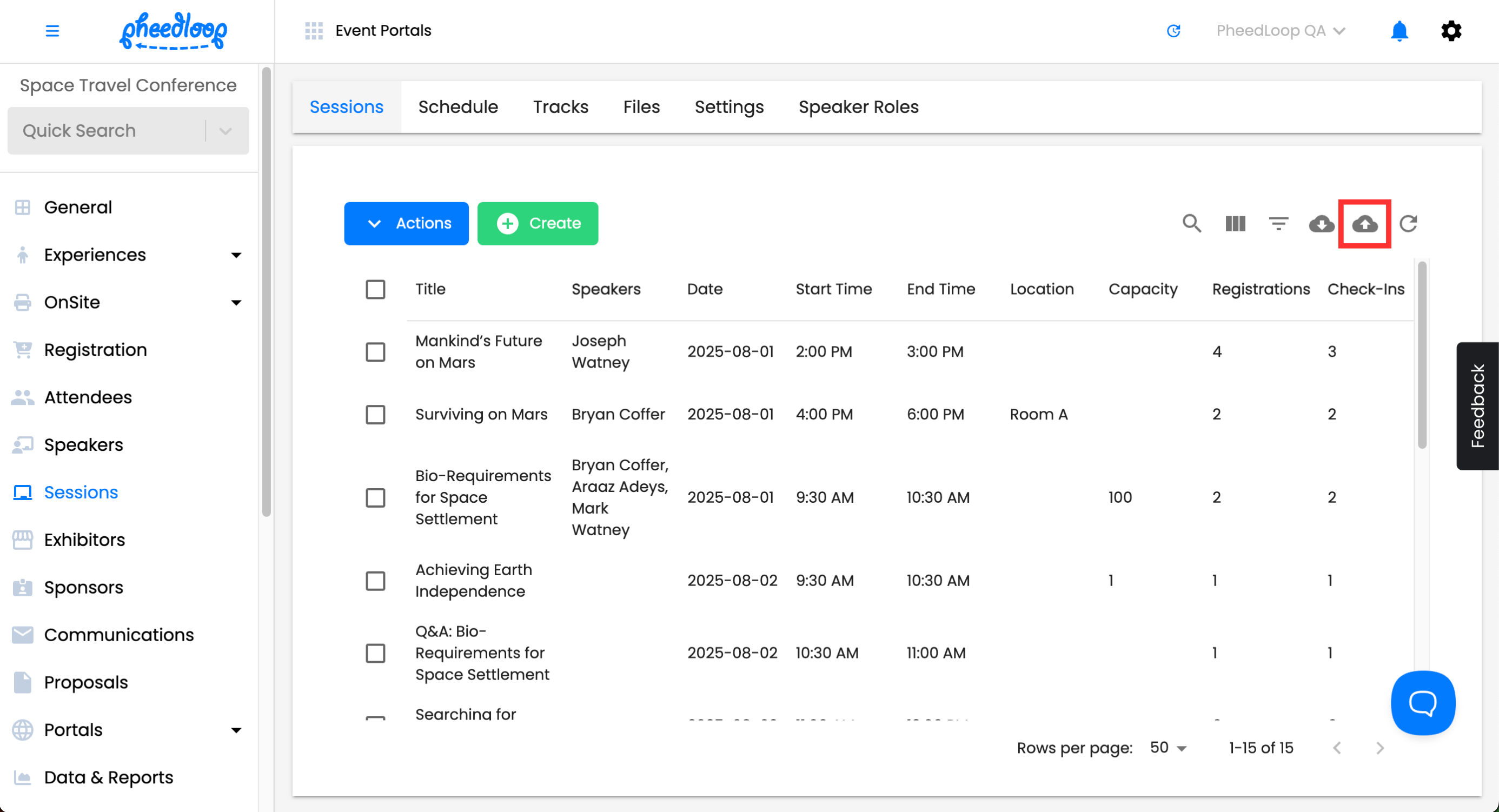Viewport: 1499px width, 812px height.
Task: Click the Sessions laptop icon in sidebar
Action: pos(23,492)
